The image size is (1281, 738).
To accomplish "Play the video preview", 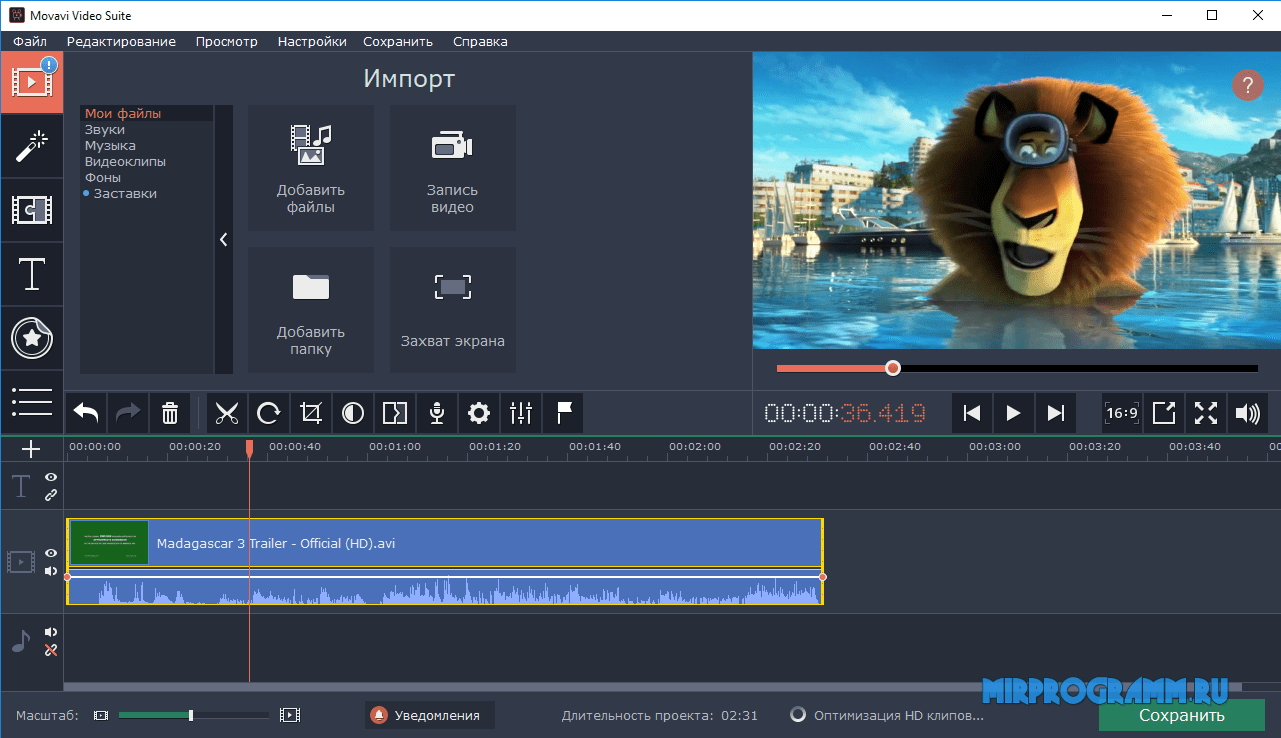I will pos(1013,413).
